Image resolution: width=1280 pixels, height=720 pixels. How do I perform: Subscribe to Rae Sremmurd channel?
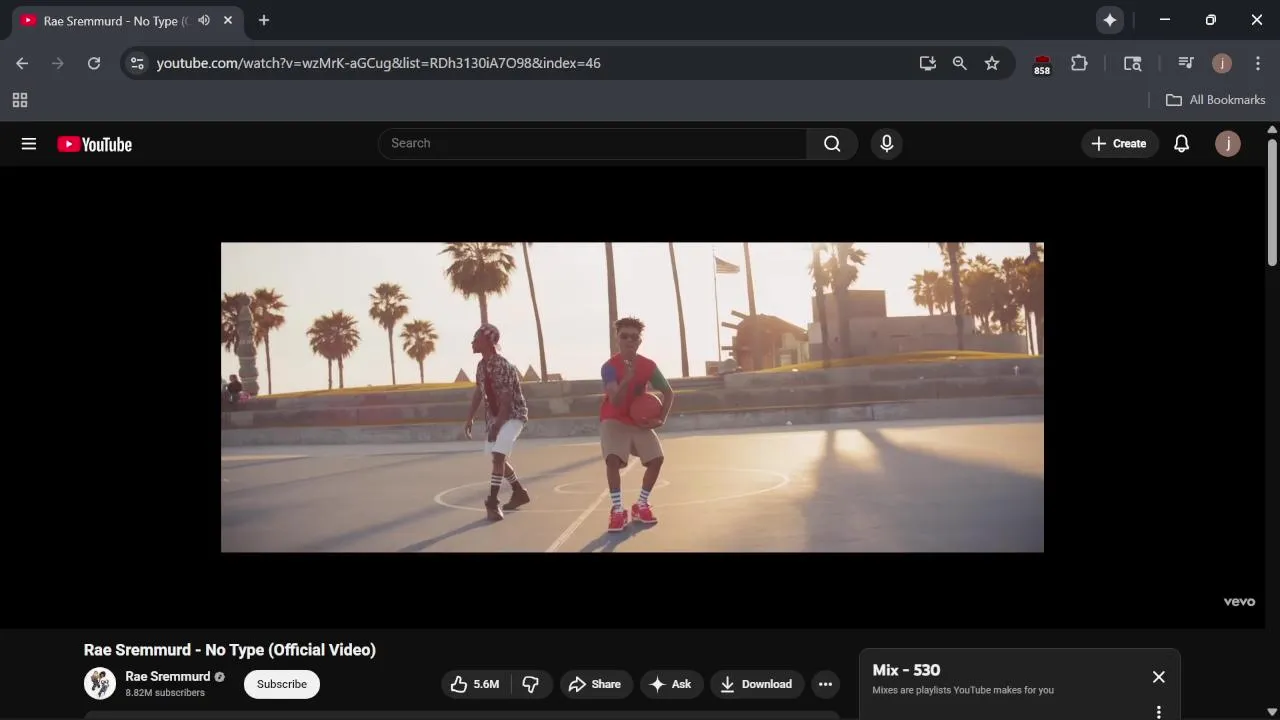coord(282,684)
